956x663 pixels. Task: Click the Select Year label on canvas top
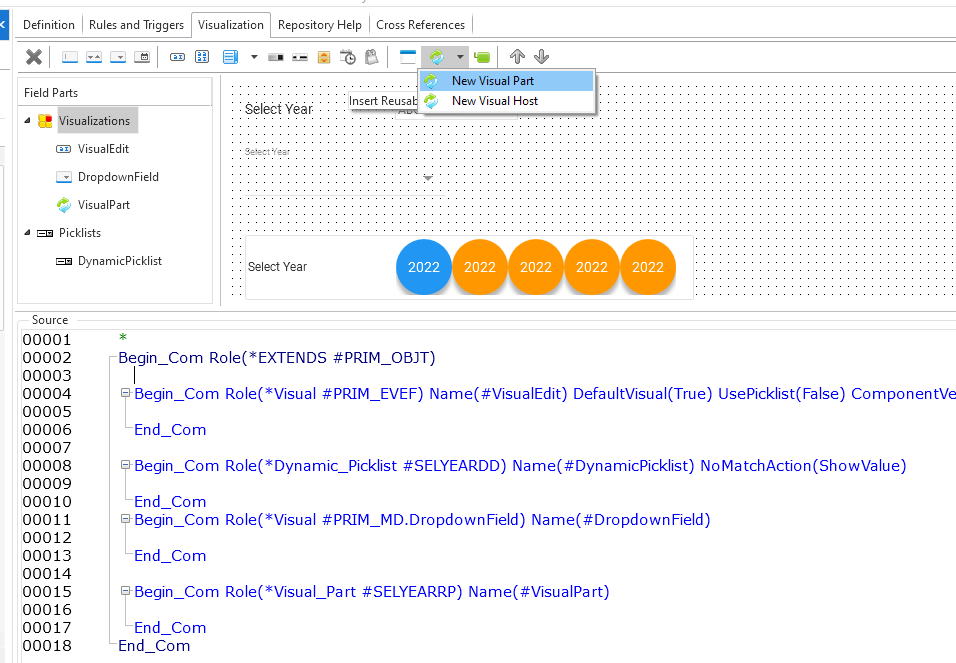(x=279, y=109)
